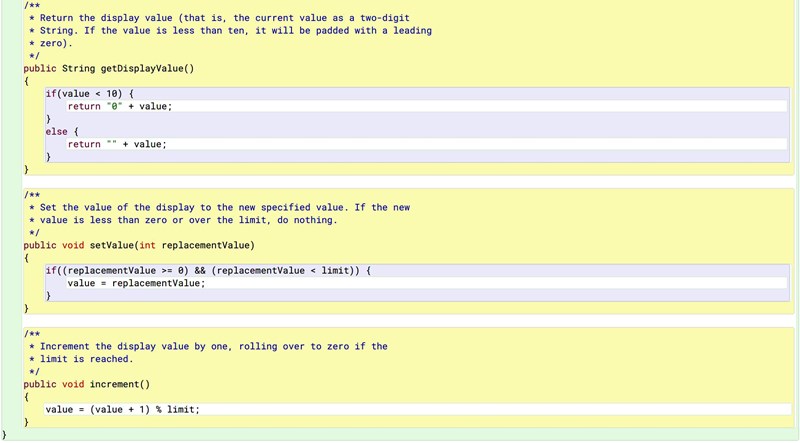The image size is (800, 443).
Task: Click the 'public String getDisplayValue()' method signature
Action: [x=108, y=69]
